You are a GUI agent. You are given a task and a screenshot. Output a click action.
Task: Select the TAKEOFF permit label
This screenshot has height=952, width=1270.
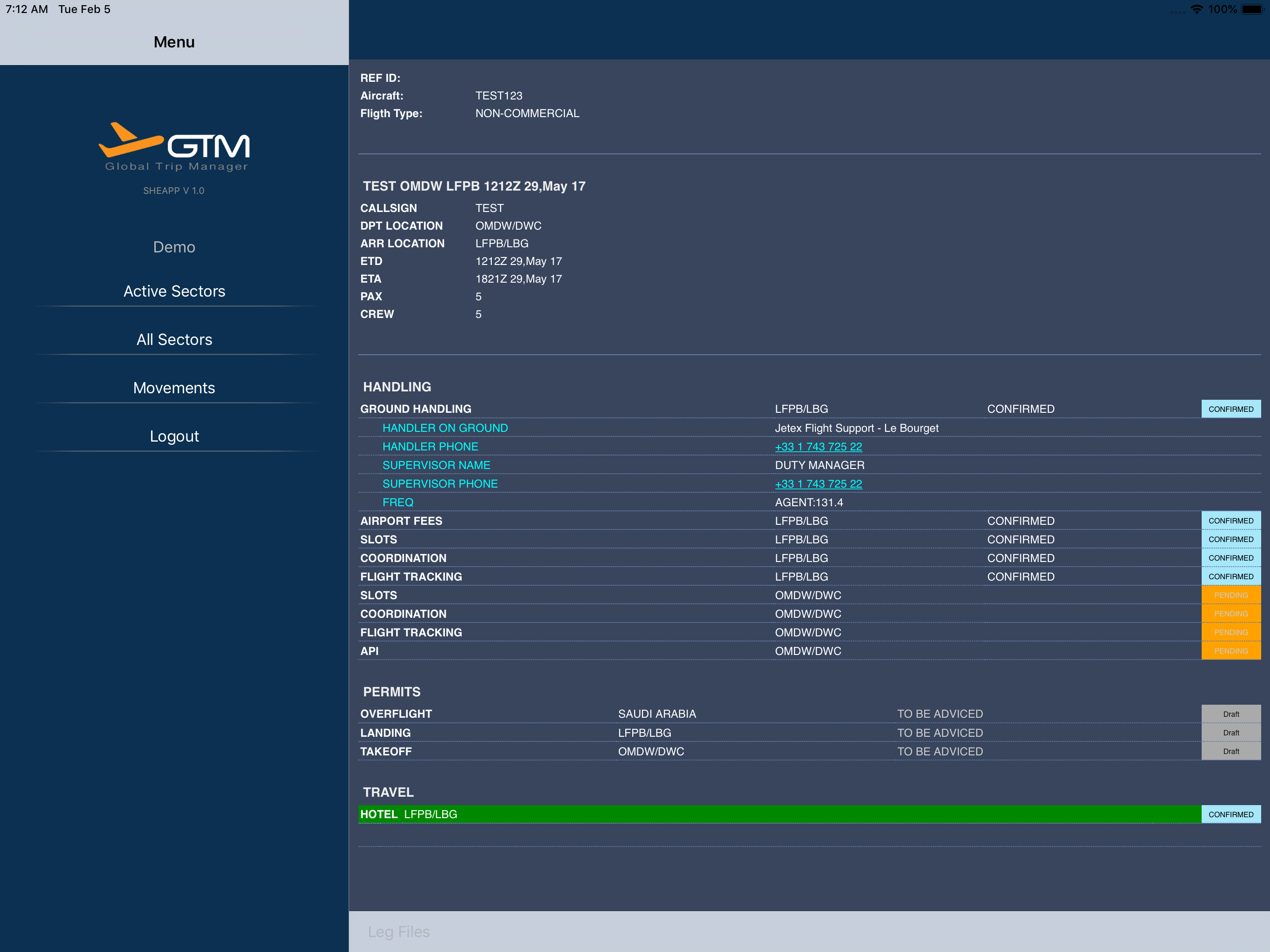point(386,751)
